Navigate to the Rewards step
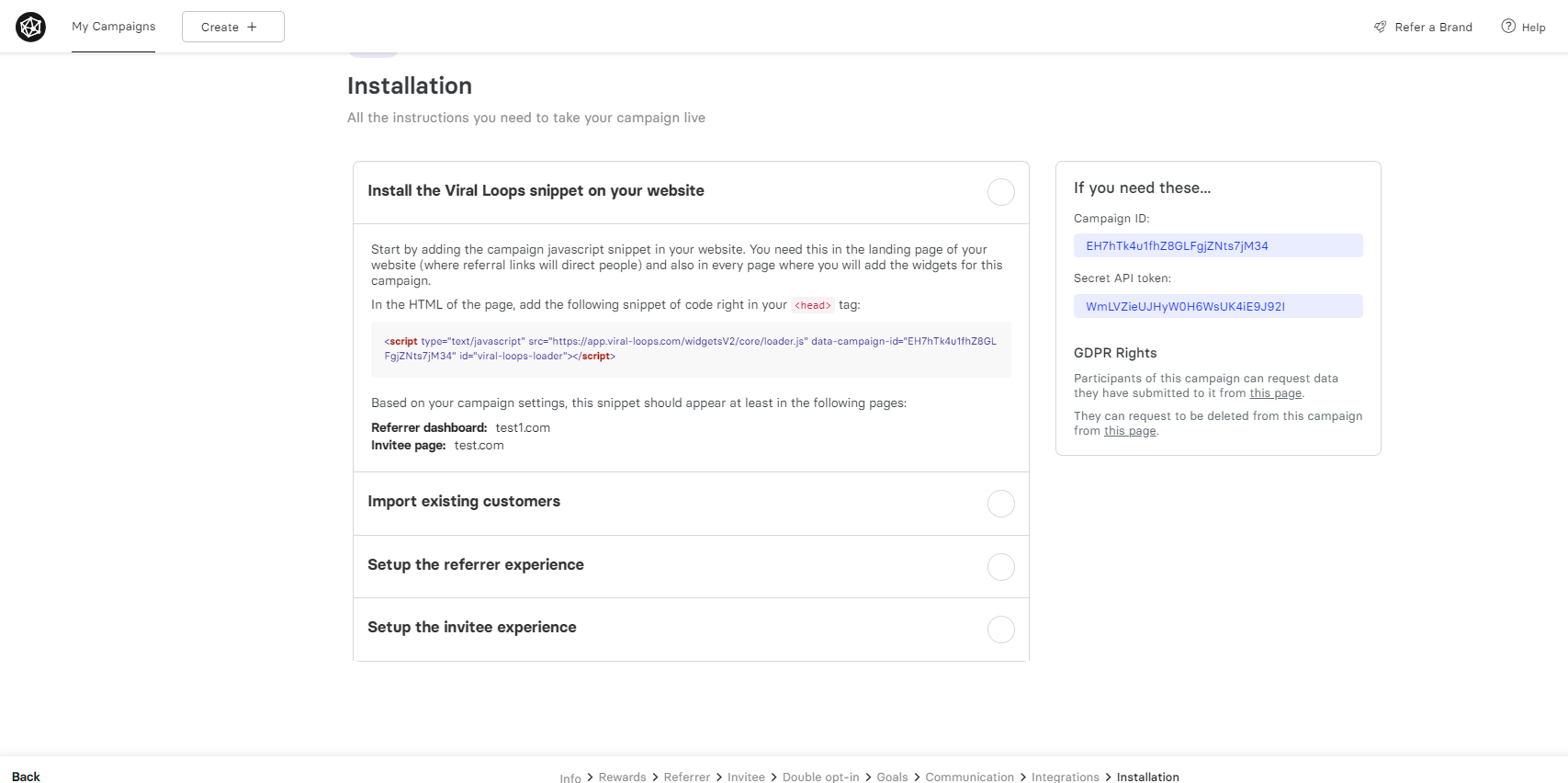This screenshot has height=783, width=1568. click(x=623, y=777)
